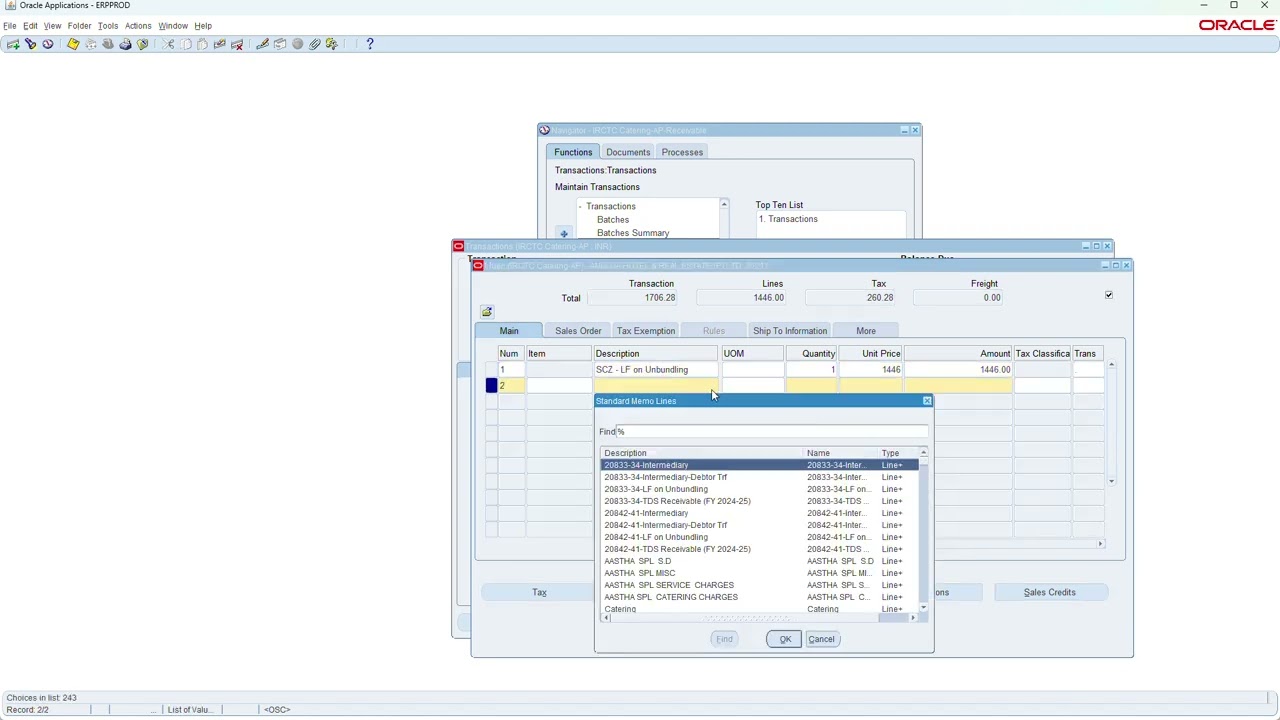Click the Paste toolbar icon

coord(202,44)
